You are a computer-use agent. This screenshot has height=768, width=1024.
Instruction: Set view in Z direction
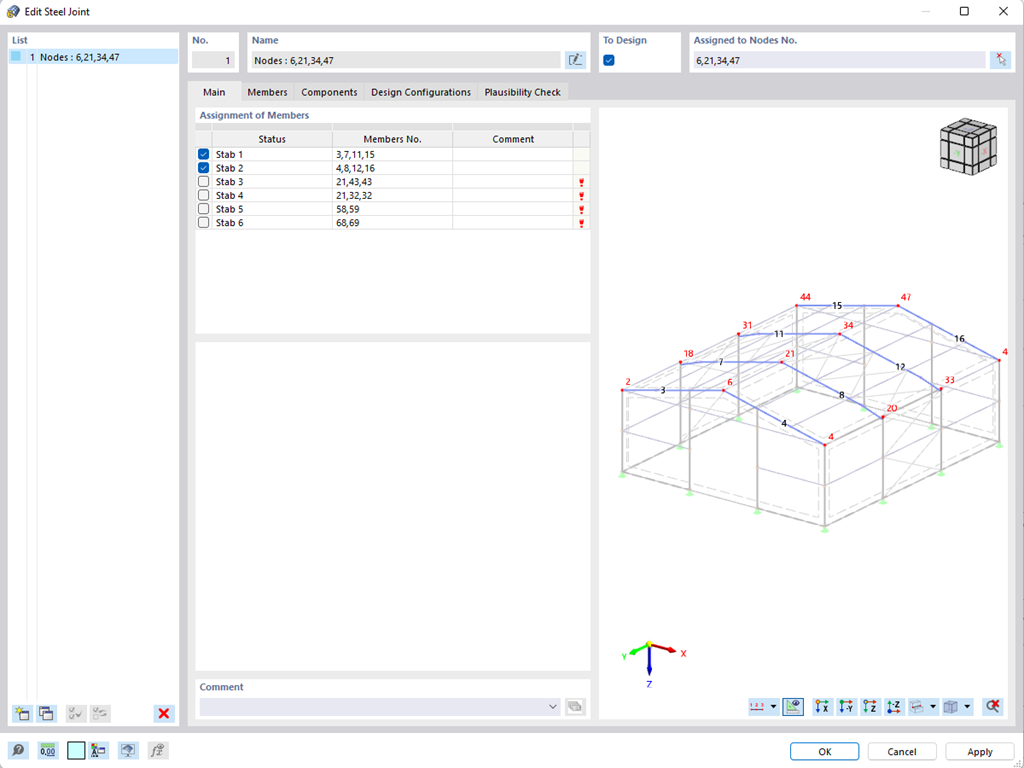869,706
